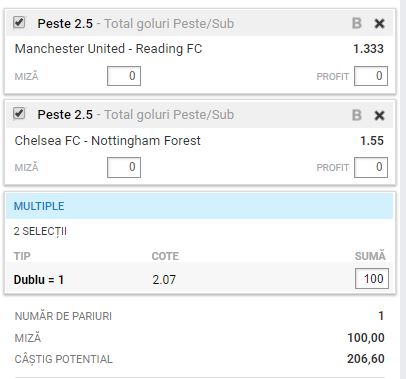Remove the Manchester United - Reading FC selection

[x=379, y=24]
